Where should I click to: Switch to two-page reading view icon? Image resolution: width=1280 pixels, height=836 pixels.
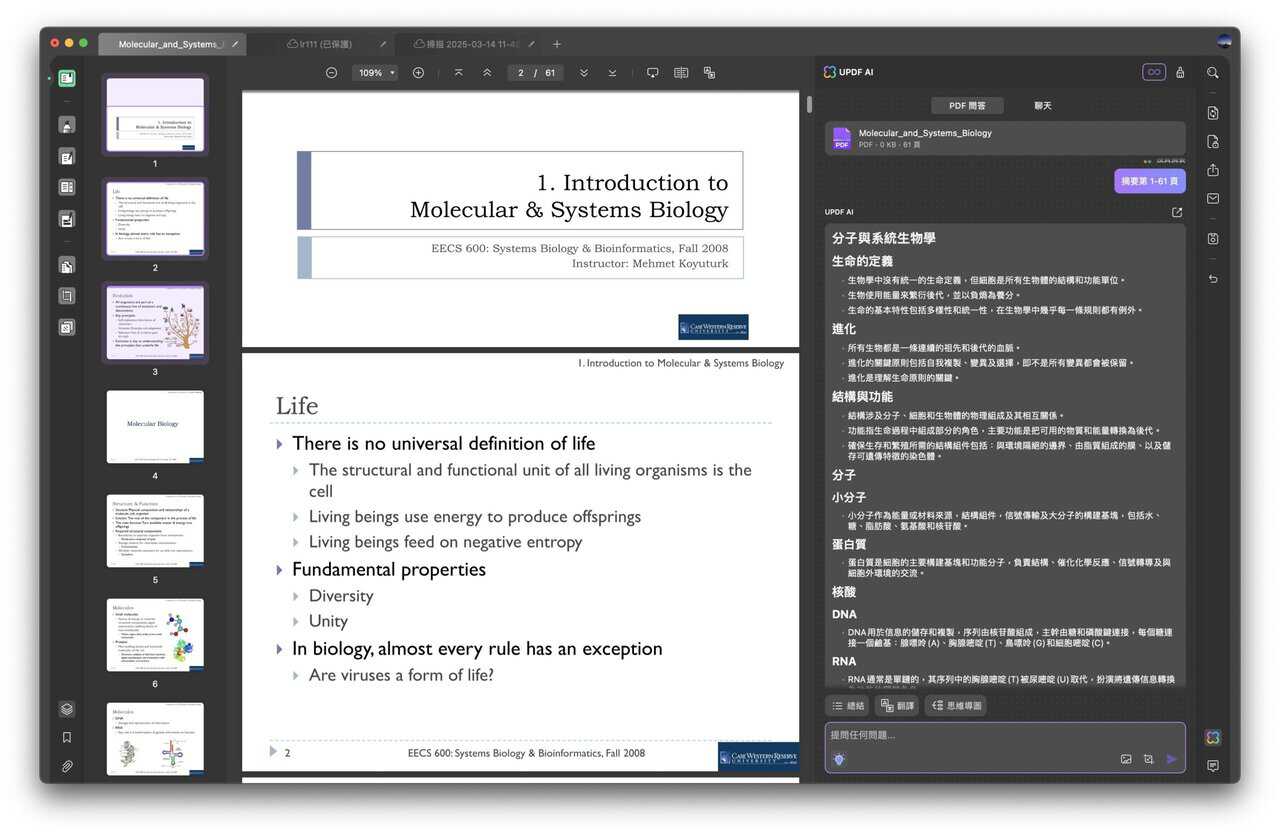coord(681,72)
